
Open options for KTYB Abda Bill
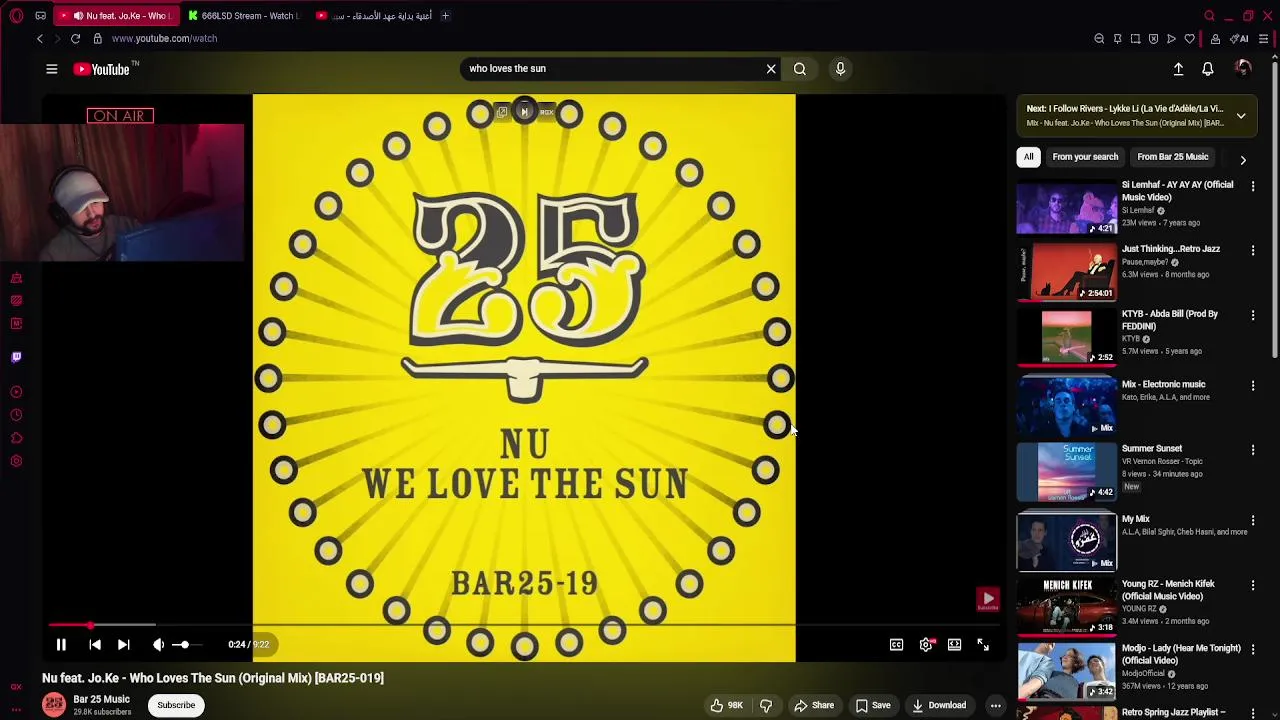[x=1252, y=315]
